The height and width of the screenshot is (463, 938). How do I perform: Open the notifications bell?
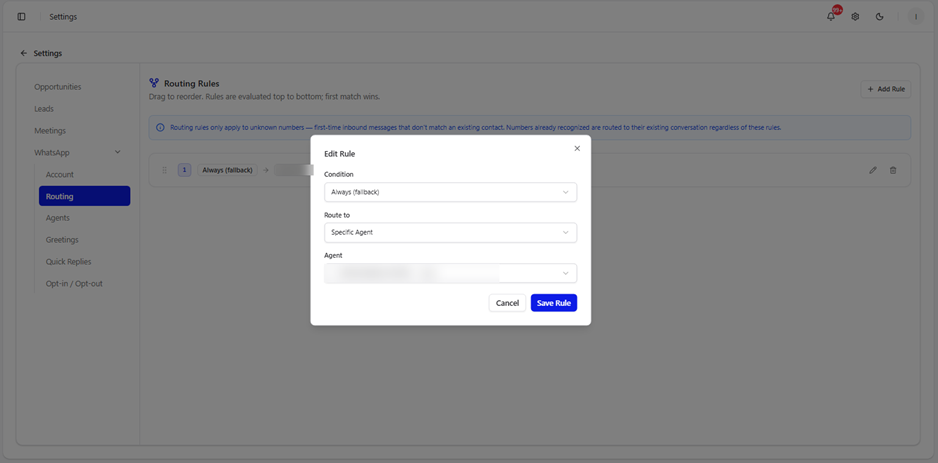[x=831, y=17]
